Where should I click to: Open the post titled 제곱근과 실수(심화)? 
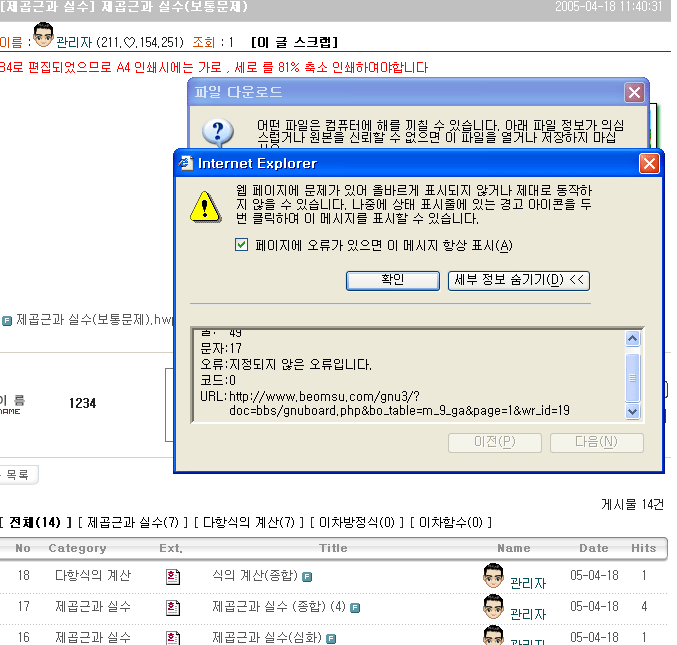(x=267, y=637)
